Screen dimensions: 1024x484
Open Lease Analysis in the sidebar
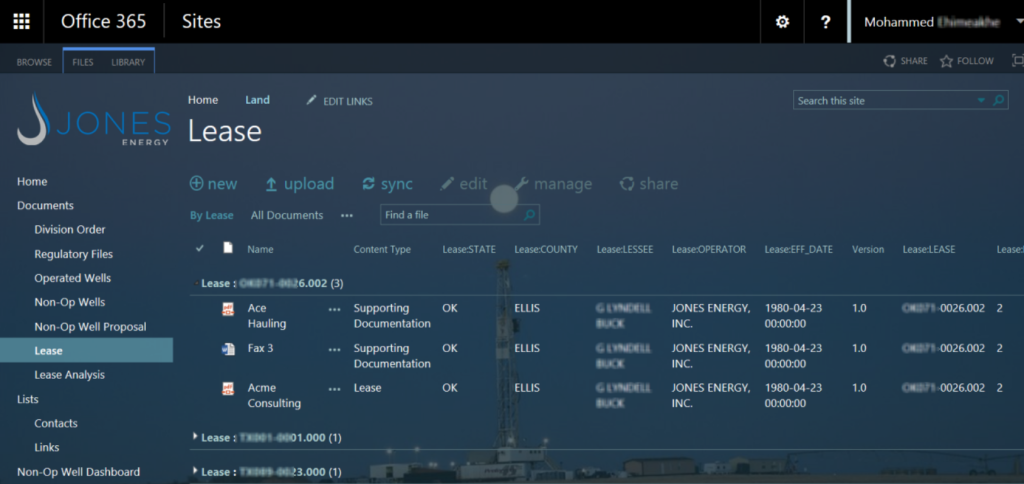pos(69,375)
